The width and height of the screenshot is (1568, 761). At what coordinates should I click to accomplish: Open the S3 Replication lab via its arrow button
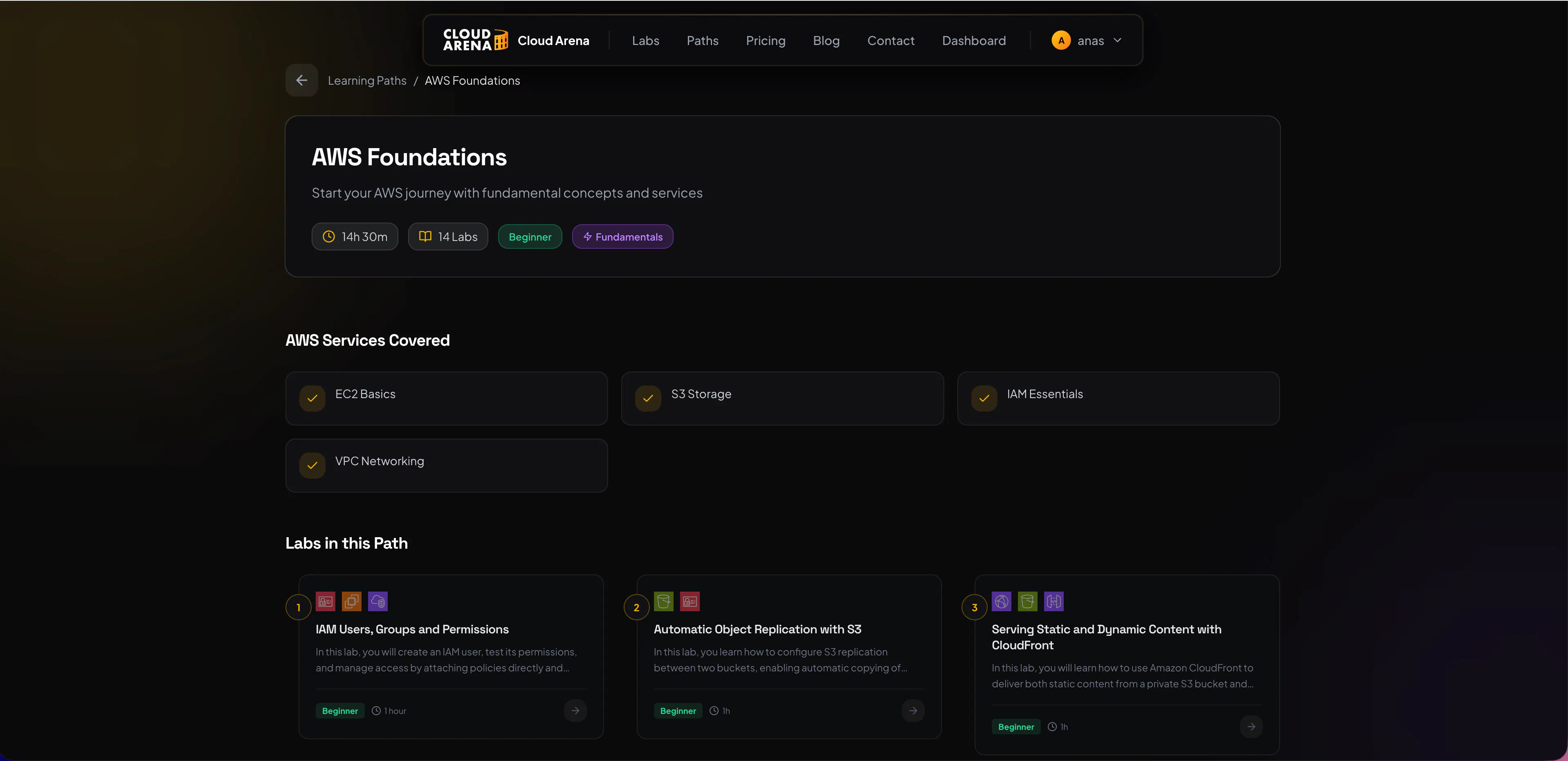pos(913,710)
